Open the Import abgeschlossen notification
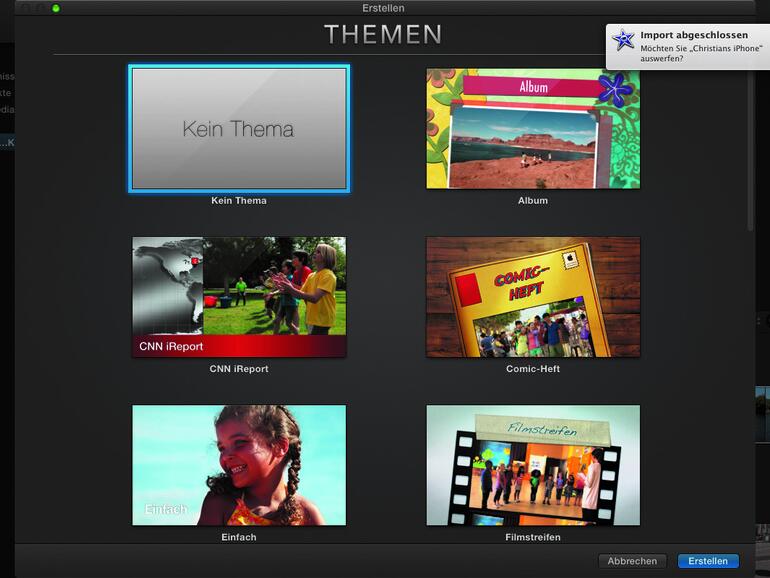The height and width of the screenshot is (578, 770). pos(688,47)
